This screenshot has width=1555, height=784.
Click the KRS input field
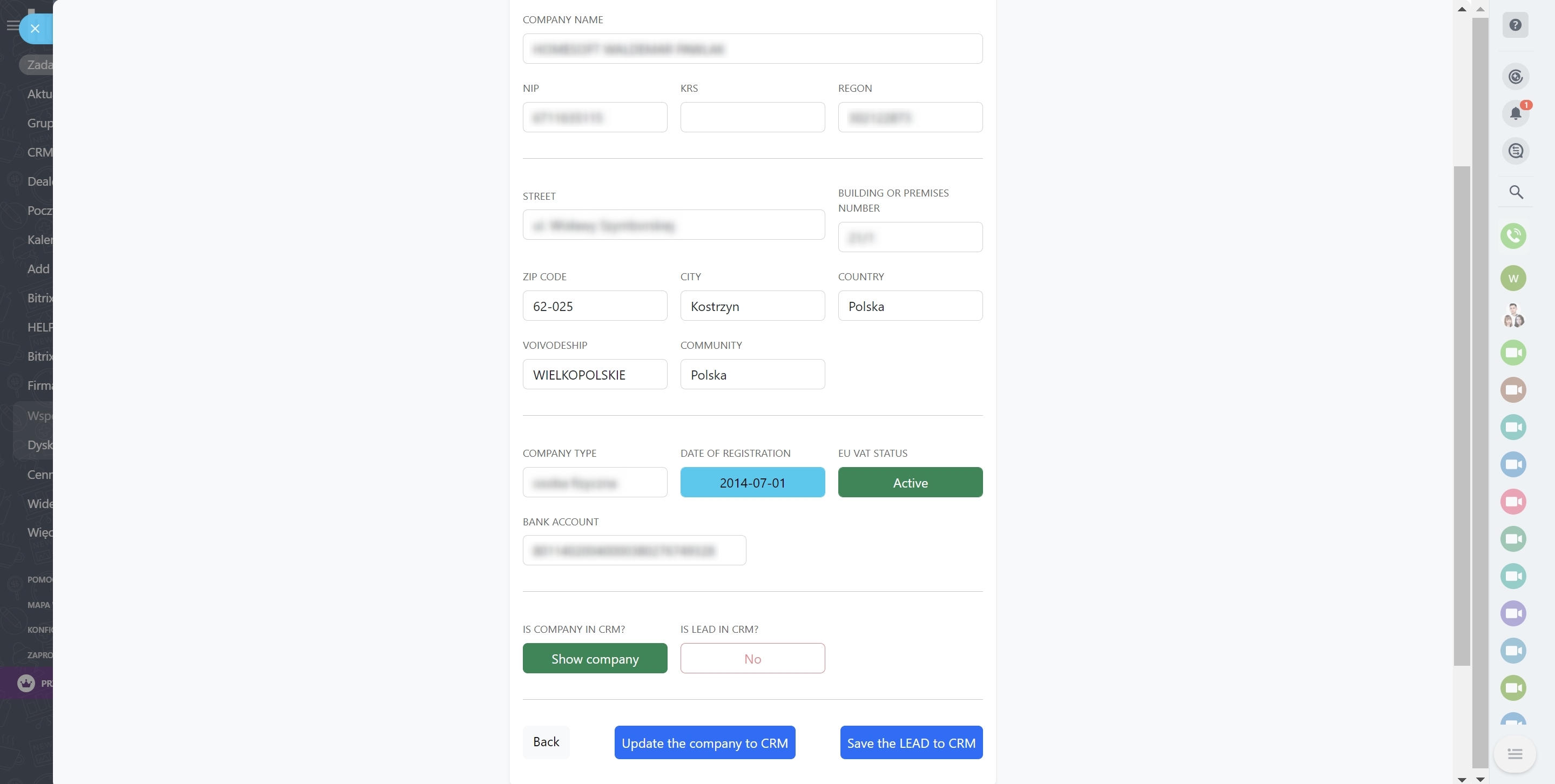pos(752,117)
